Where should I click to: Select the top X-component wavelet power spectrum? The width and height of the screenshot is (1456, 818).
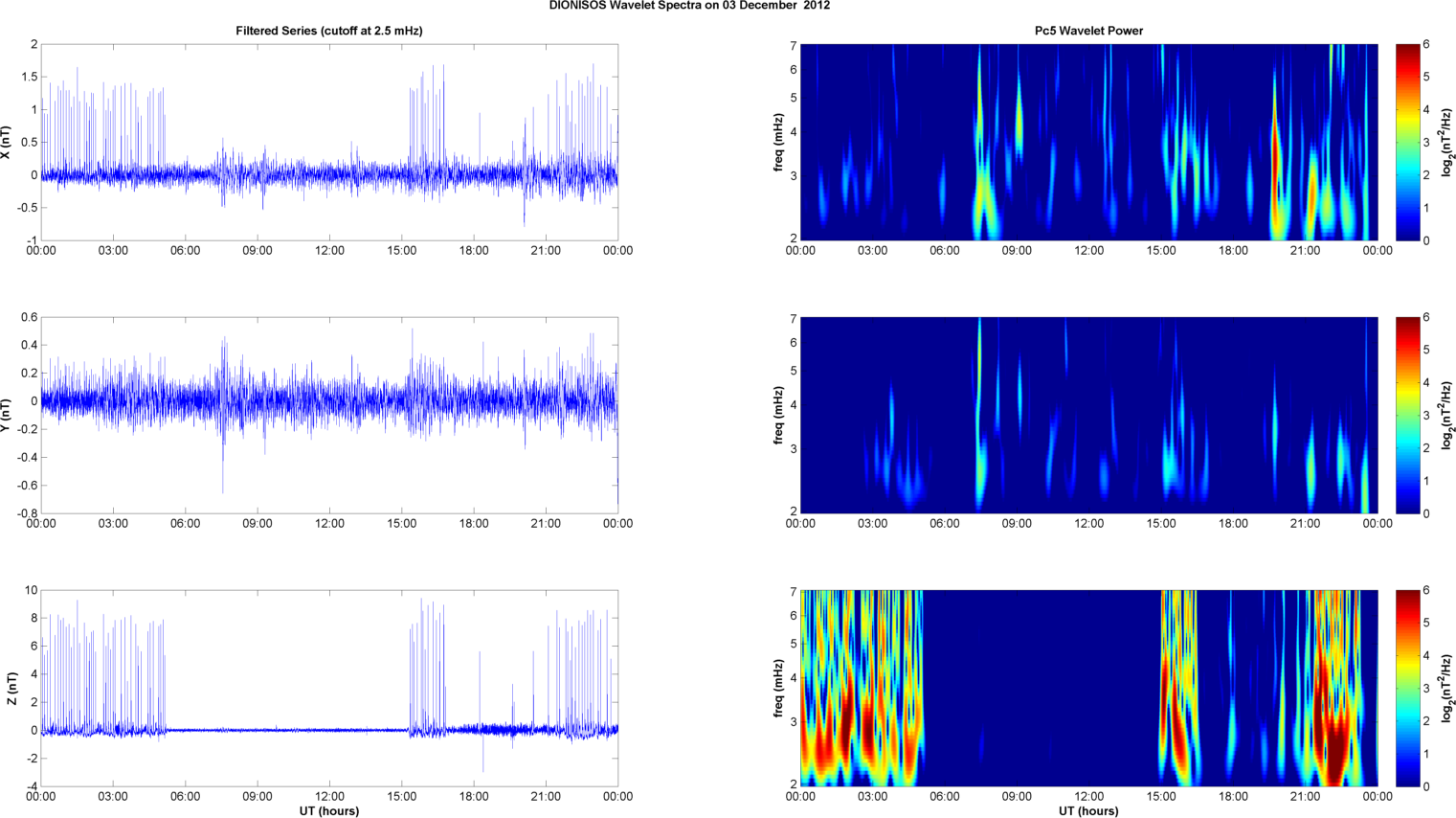1088,142
